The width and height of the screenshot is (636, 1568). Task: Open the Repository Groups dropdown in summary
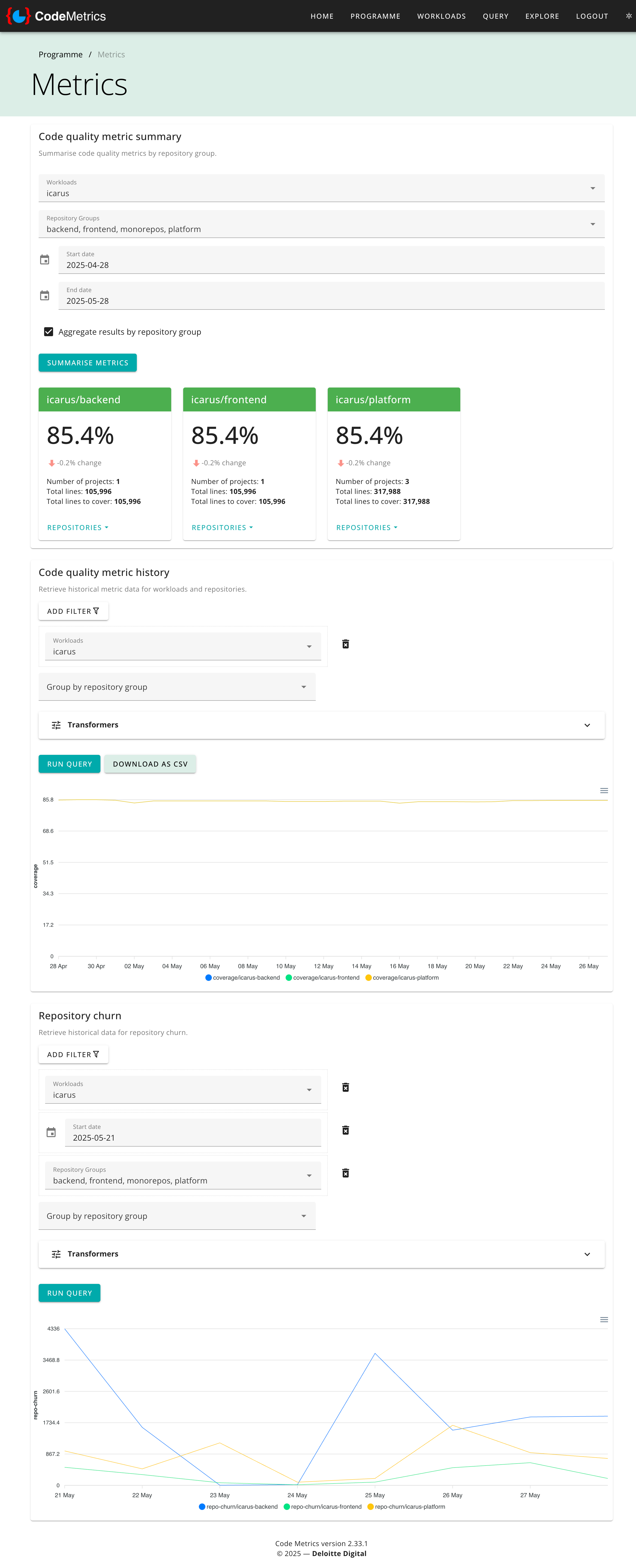321,224
